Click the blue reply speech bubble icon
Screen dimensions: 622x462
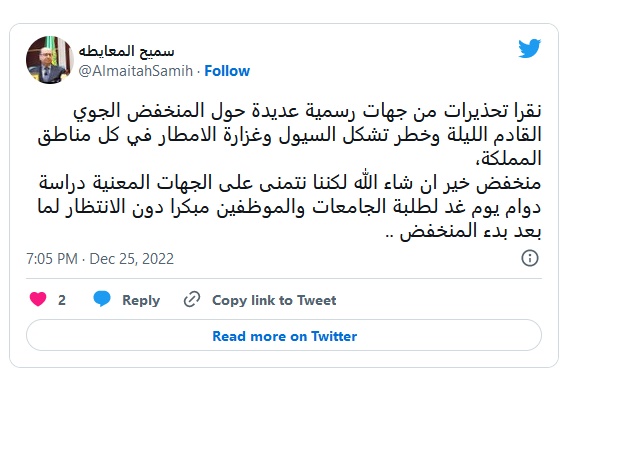[x=102, y=299]
